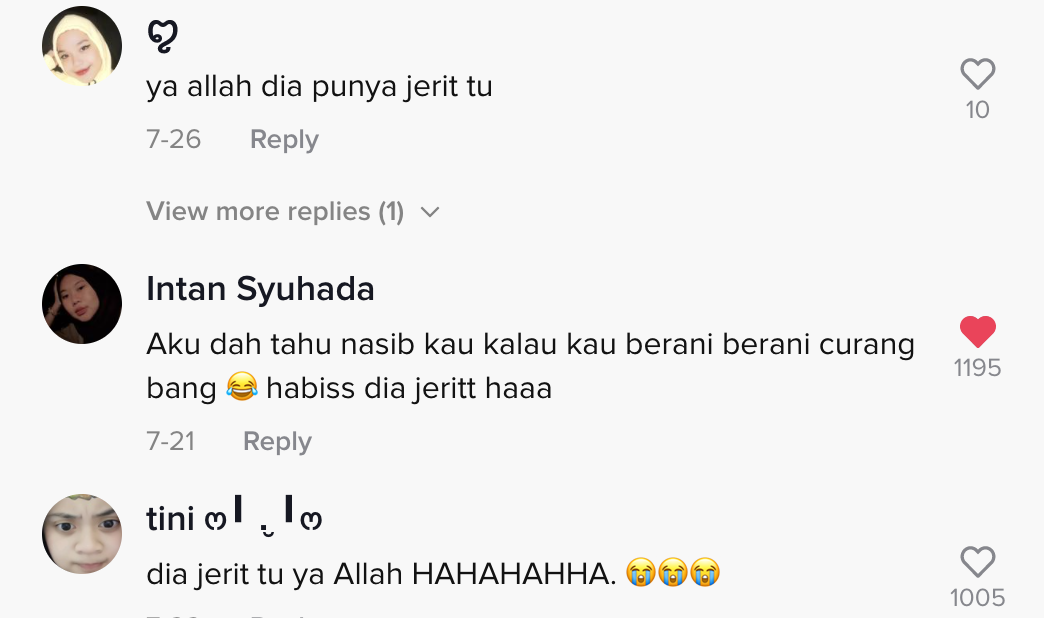
Task: Reply to the "ya allah dia punya jerit" comment
Action: point(284,139)
